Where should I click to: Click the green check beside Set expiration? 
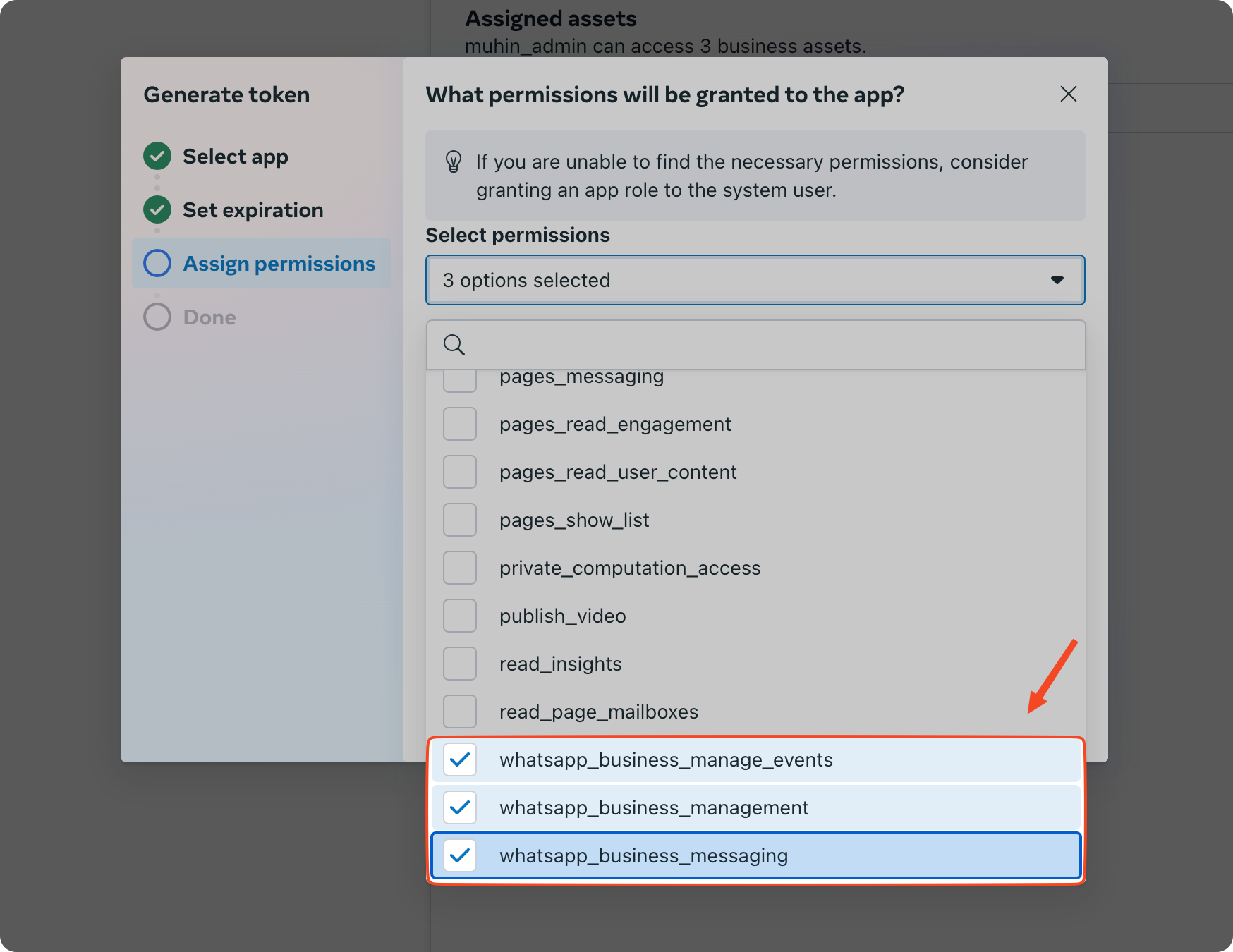[157, 209]
